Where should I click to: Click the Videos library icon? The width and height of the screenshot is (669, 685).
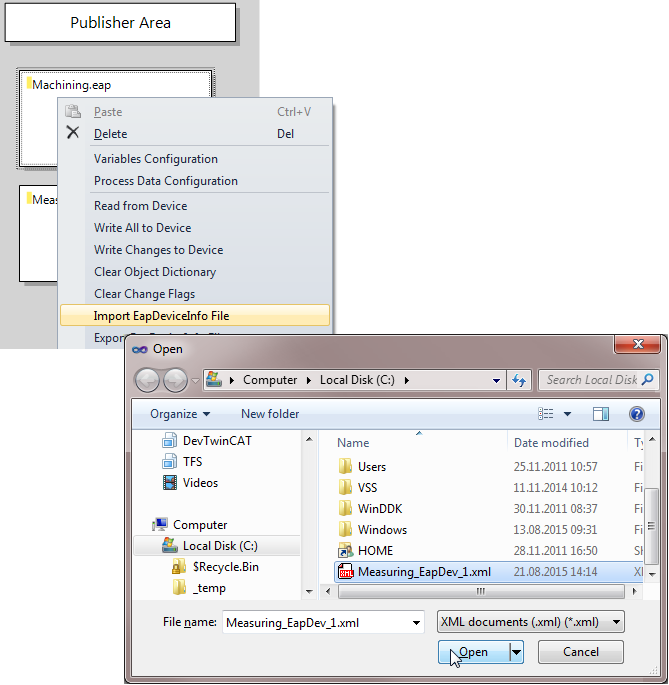[170, 483]
